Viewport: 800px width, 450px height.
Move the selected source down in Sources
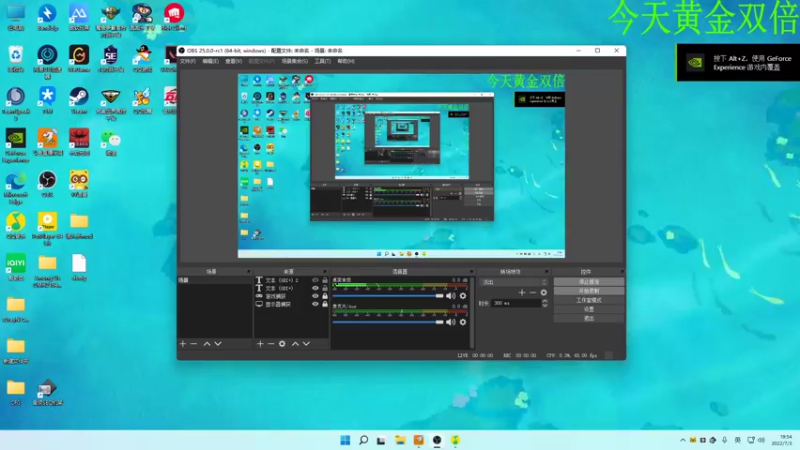tap(306, 344)
